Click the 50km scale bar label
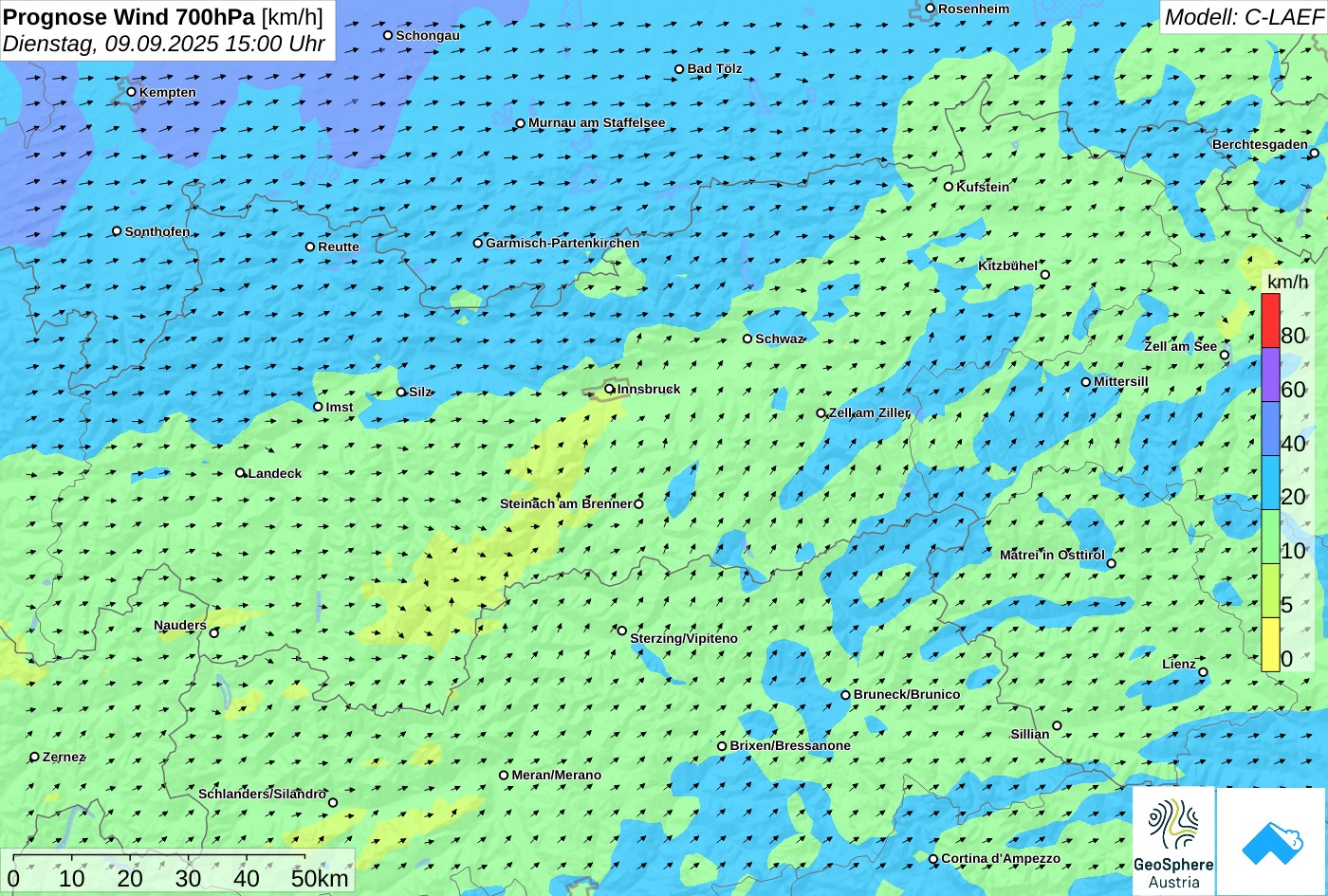 tap(320, 878)
